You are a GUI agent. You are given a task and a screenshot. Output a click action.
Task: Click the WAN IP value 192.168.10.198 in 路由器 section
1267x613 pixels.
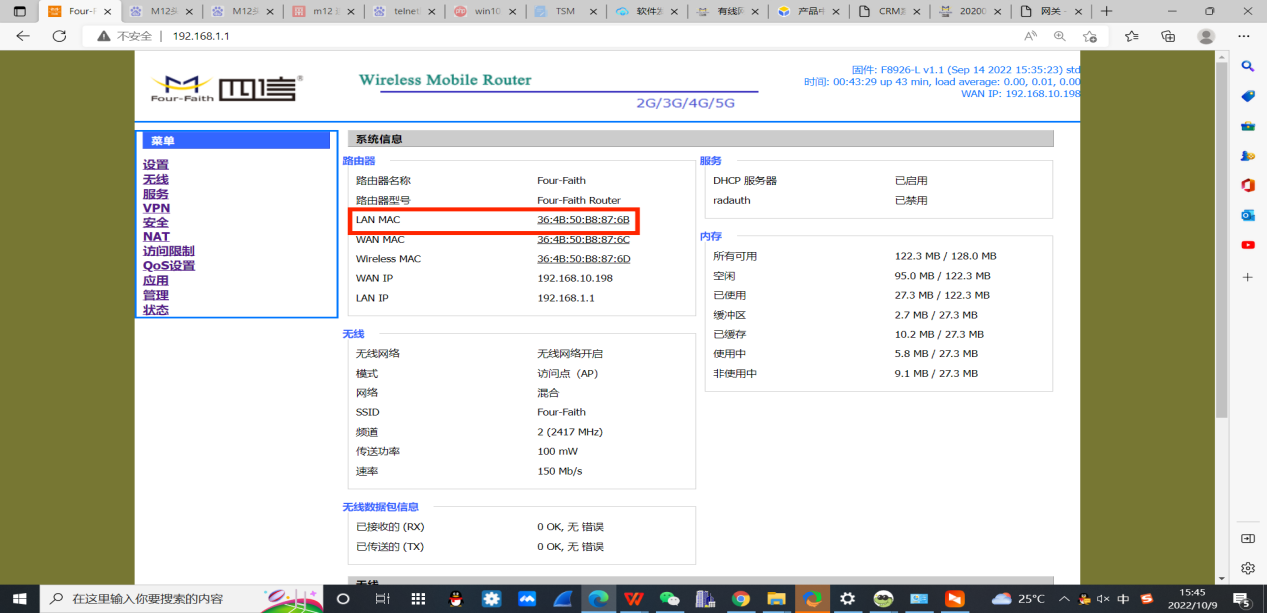575,278
